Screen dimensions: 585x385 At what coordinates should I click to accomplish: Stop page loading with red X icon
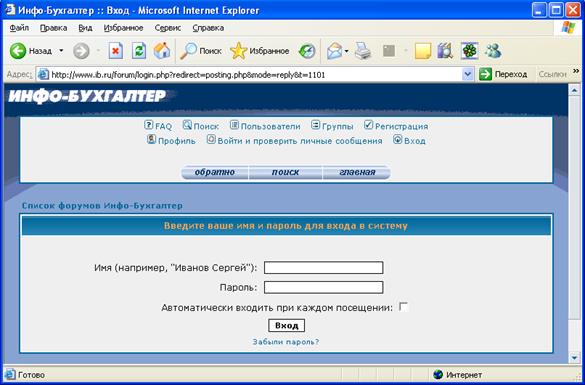click(116, 51)
